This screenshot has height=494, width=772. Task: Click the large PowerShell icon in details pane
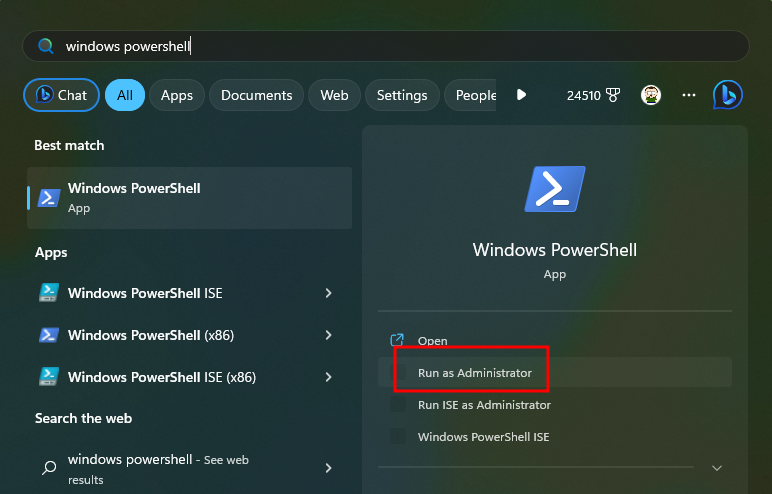[x=555, y=189]
